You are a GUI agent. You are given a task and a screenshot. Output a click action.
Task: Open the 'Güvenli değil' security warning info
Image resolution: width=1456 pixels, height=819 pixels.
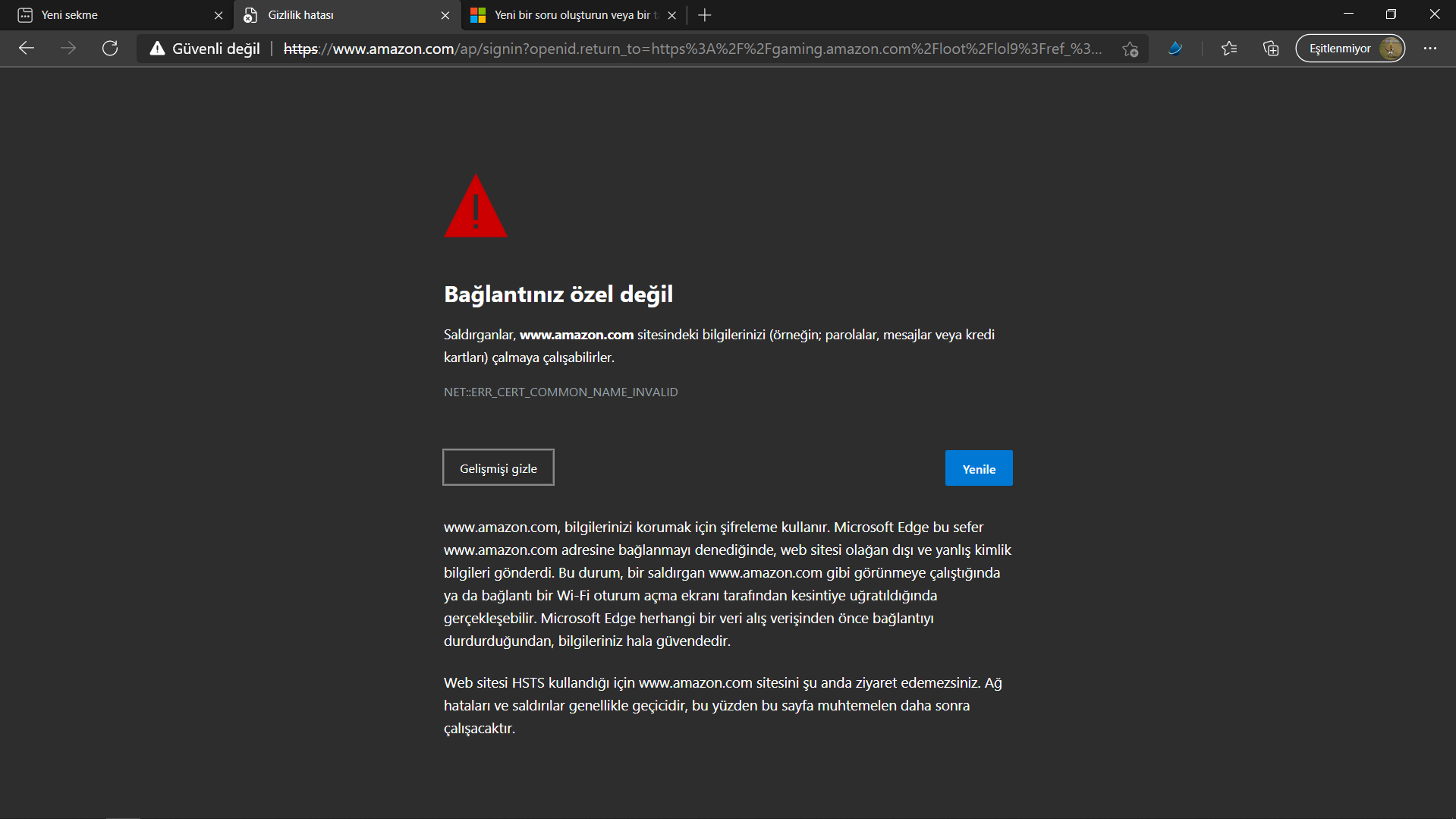coord(205,49)
